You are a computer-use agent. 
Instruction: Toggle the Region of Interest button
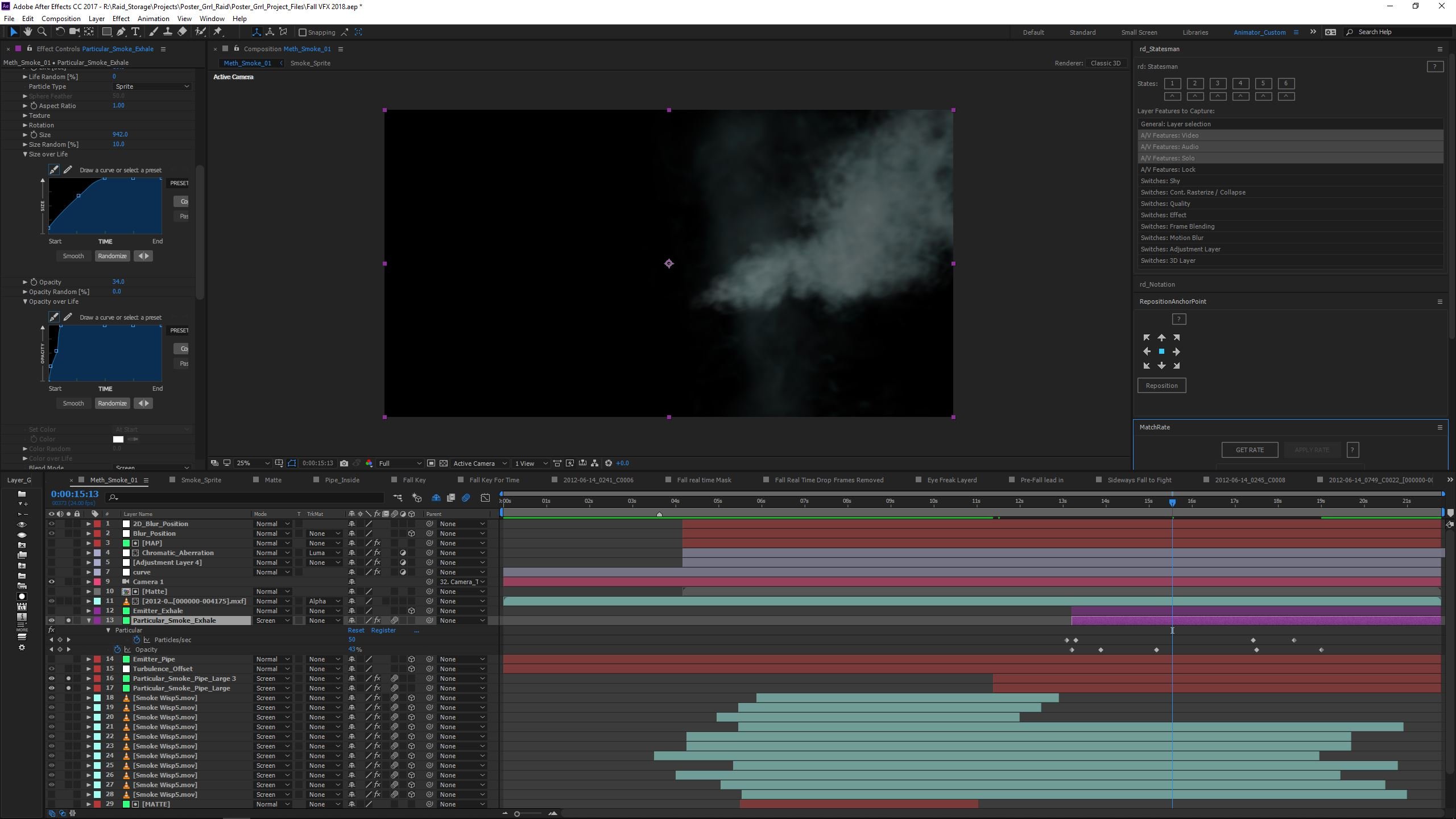[431, 463]
